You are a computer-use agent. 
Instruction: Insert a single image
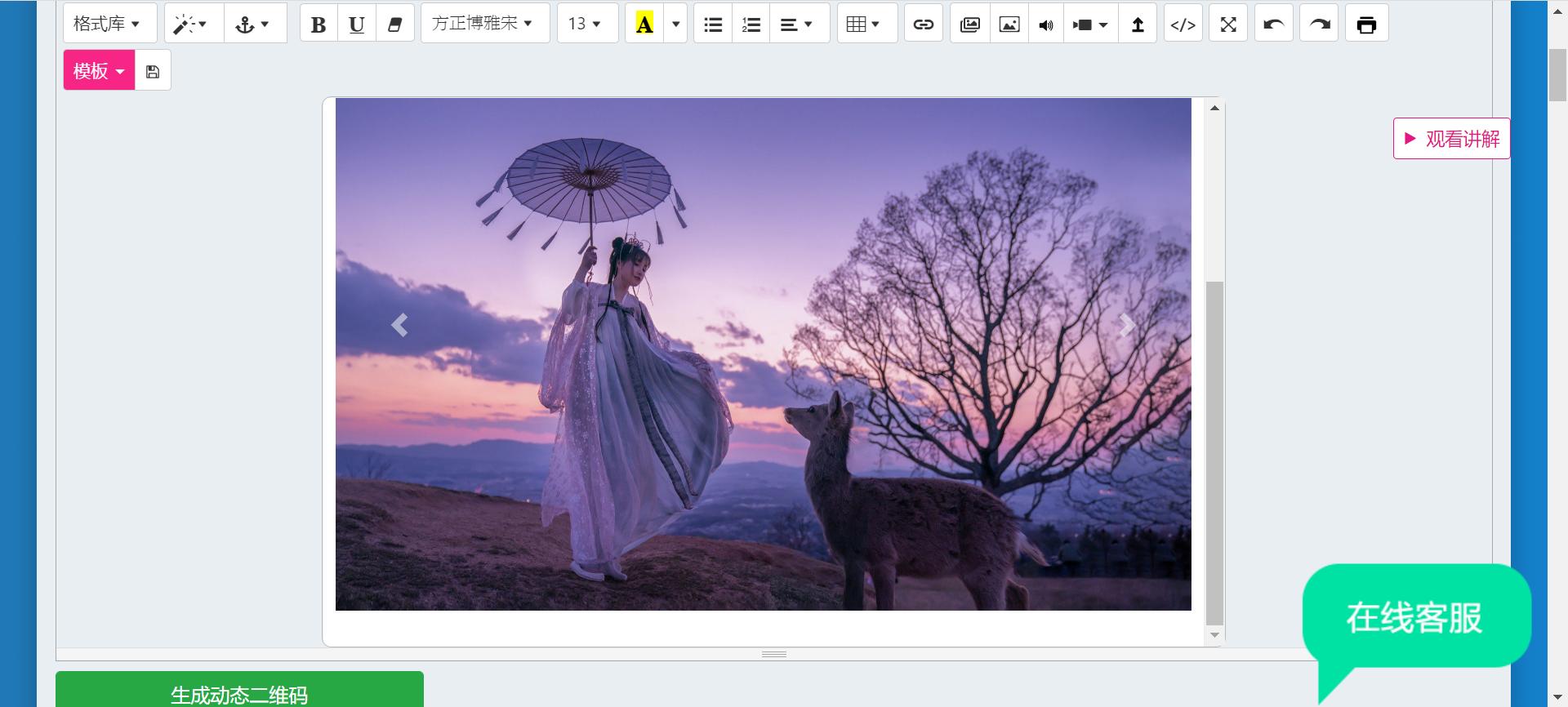click(x=1009, y=24)
